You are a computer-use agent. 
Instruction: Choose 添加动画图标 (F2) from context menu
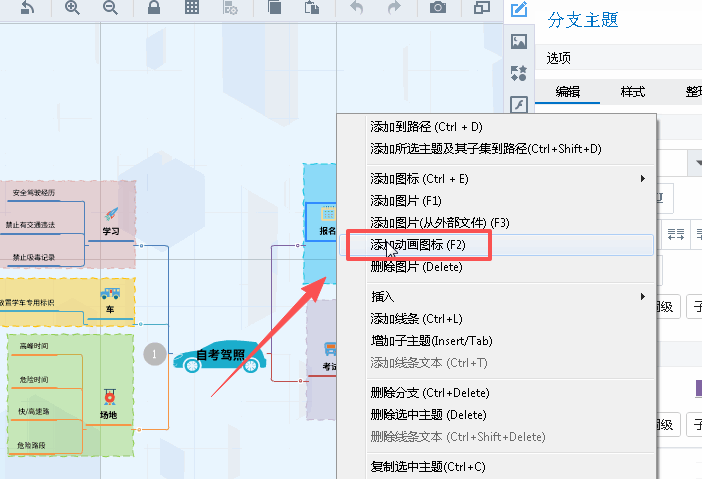tap(417, 244)
